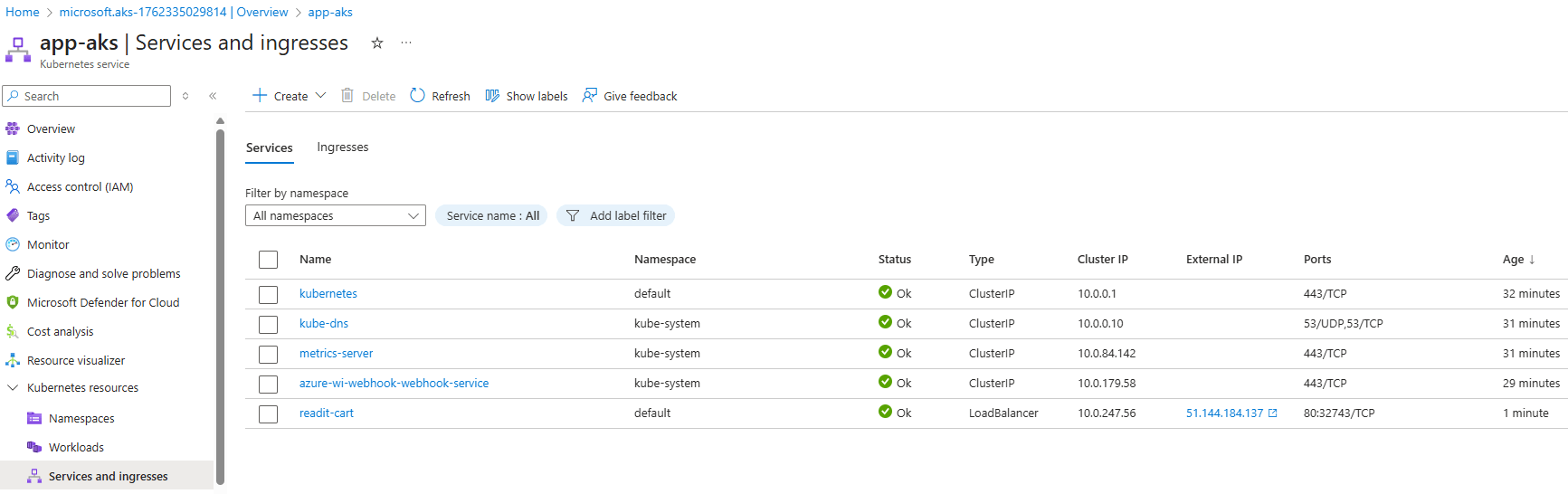
Task: Open the All namespaces dropdown
Action: click(335, 215)
